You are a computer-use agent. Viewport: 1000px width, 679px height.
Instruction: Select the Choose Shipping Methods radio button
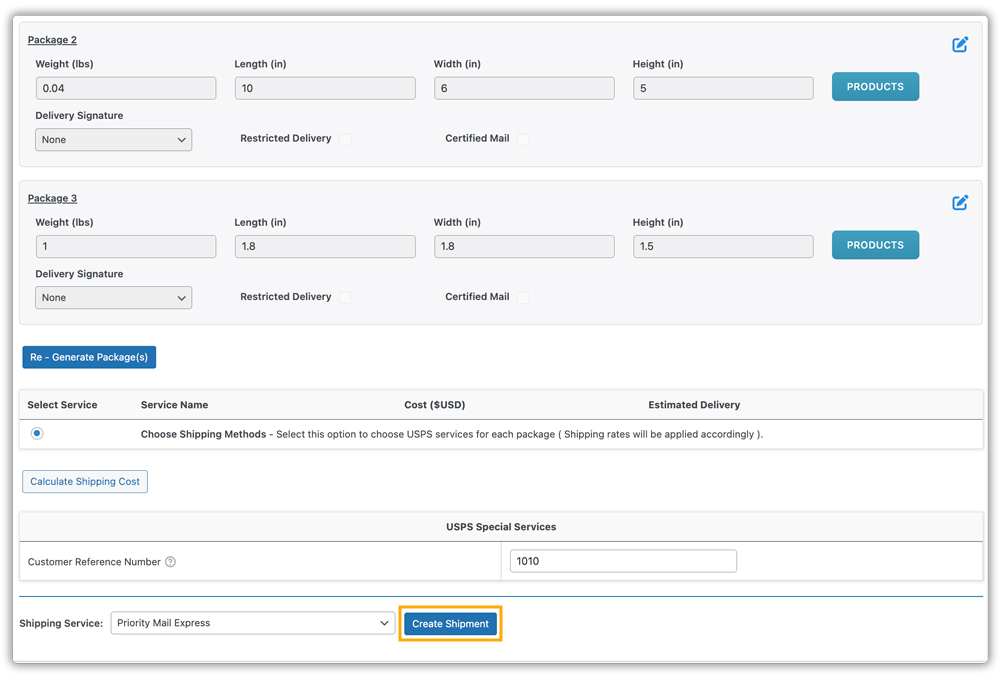click(x=36, y=433)
